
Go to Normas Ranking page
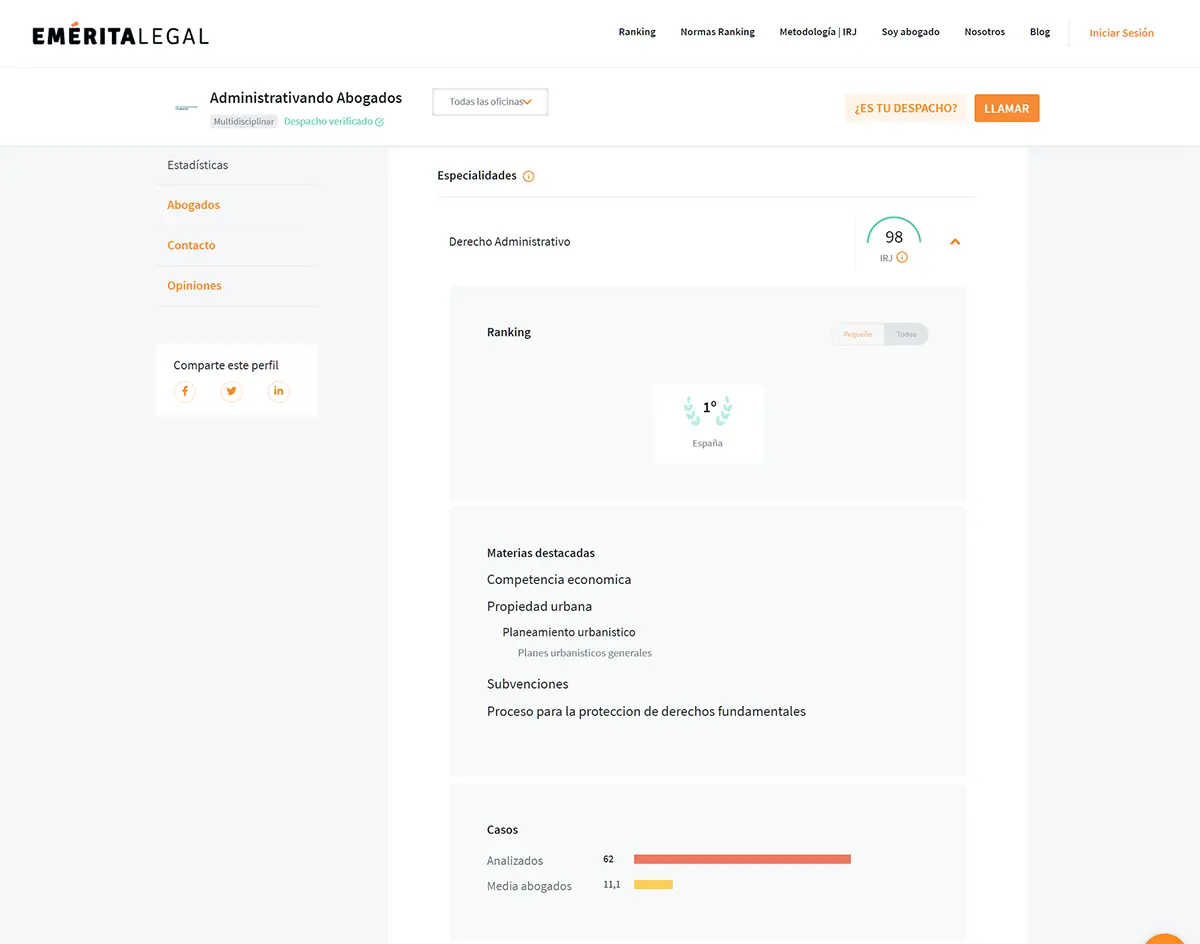(x=717, y=32)
